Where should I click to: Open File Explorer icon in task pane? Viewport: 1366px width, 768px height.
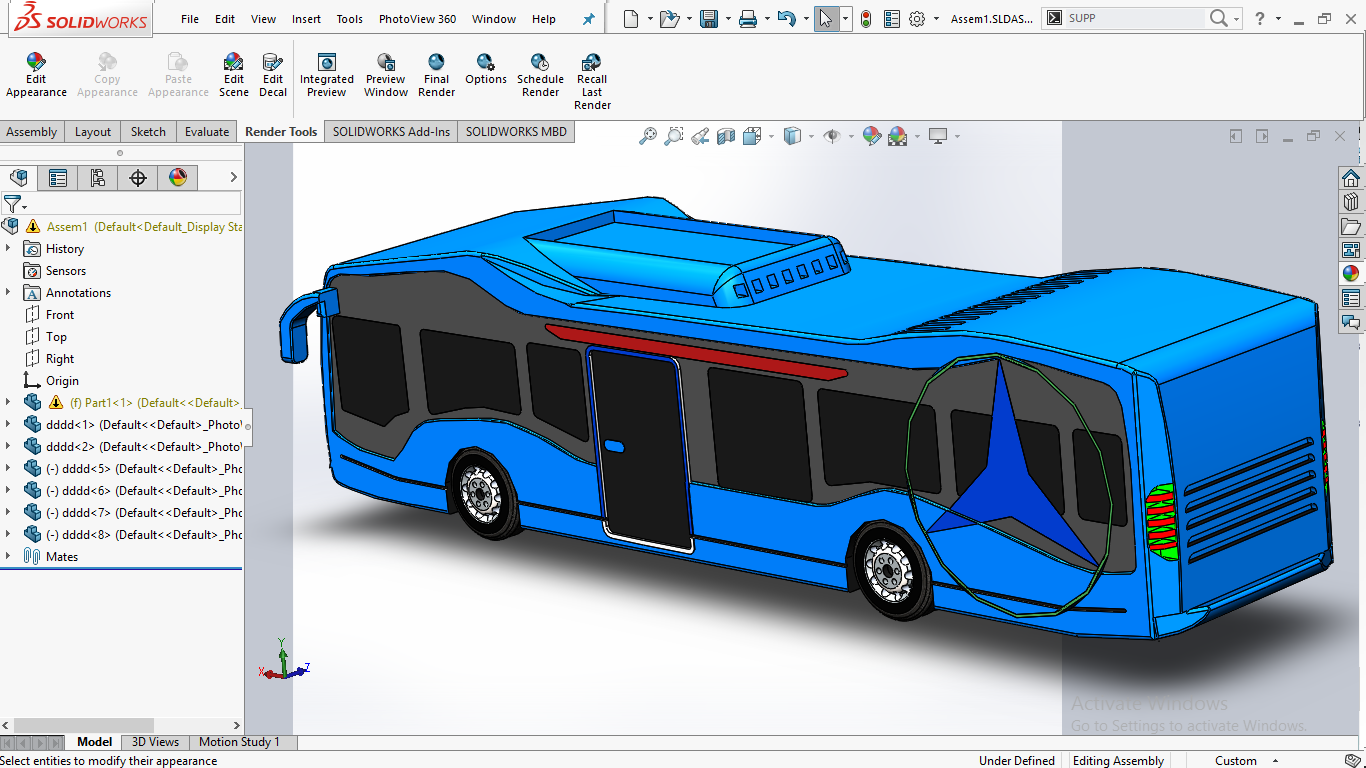[1351, 226]
